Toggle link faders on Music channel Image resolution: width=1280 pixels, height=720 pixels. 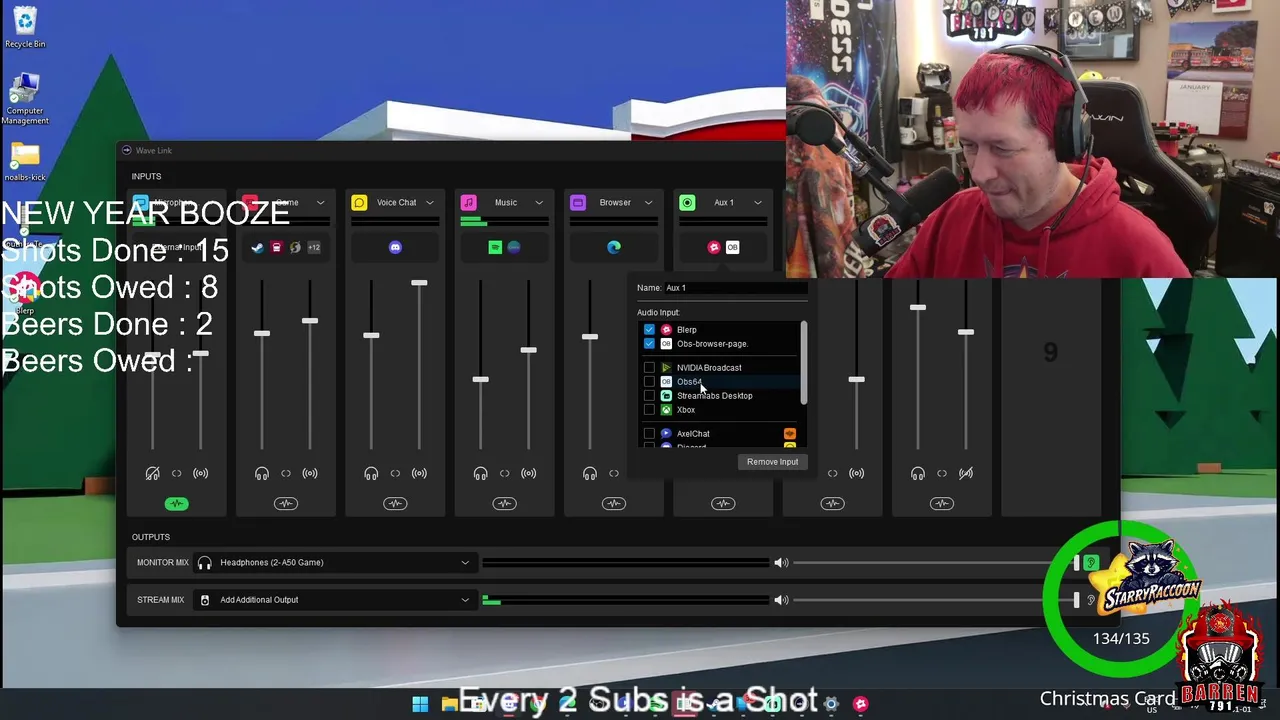pyautogui.click(x=504, y=473)
